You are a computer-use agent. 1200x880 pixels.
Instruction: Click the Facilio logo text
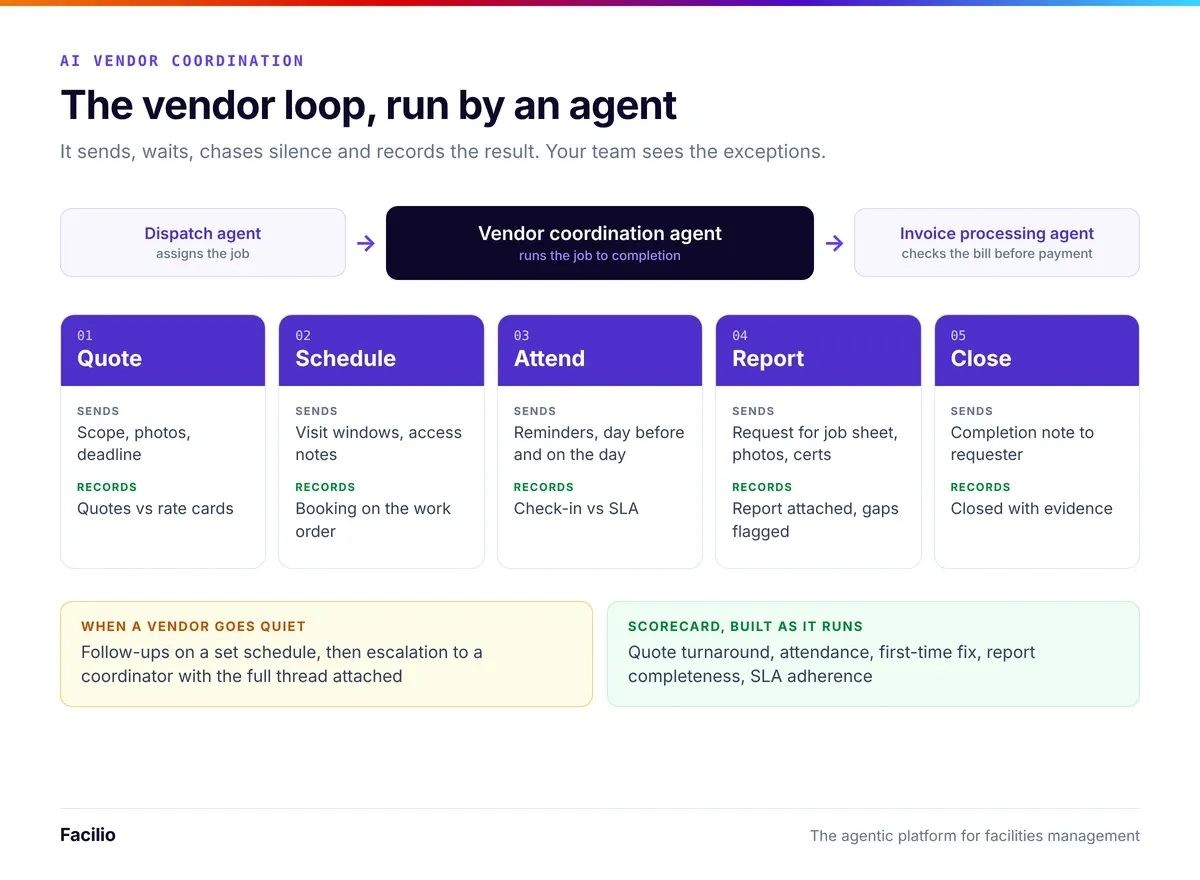(88, 834)
